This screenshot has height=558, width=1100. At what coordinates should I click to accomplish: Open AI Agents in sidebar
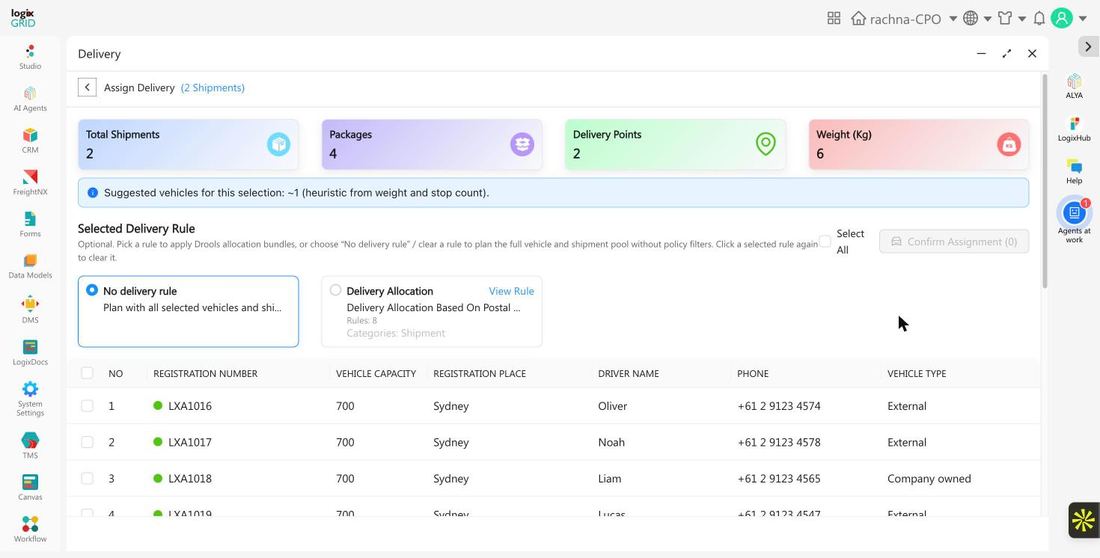30,99
